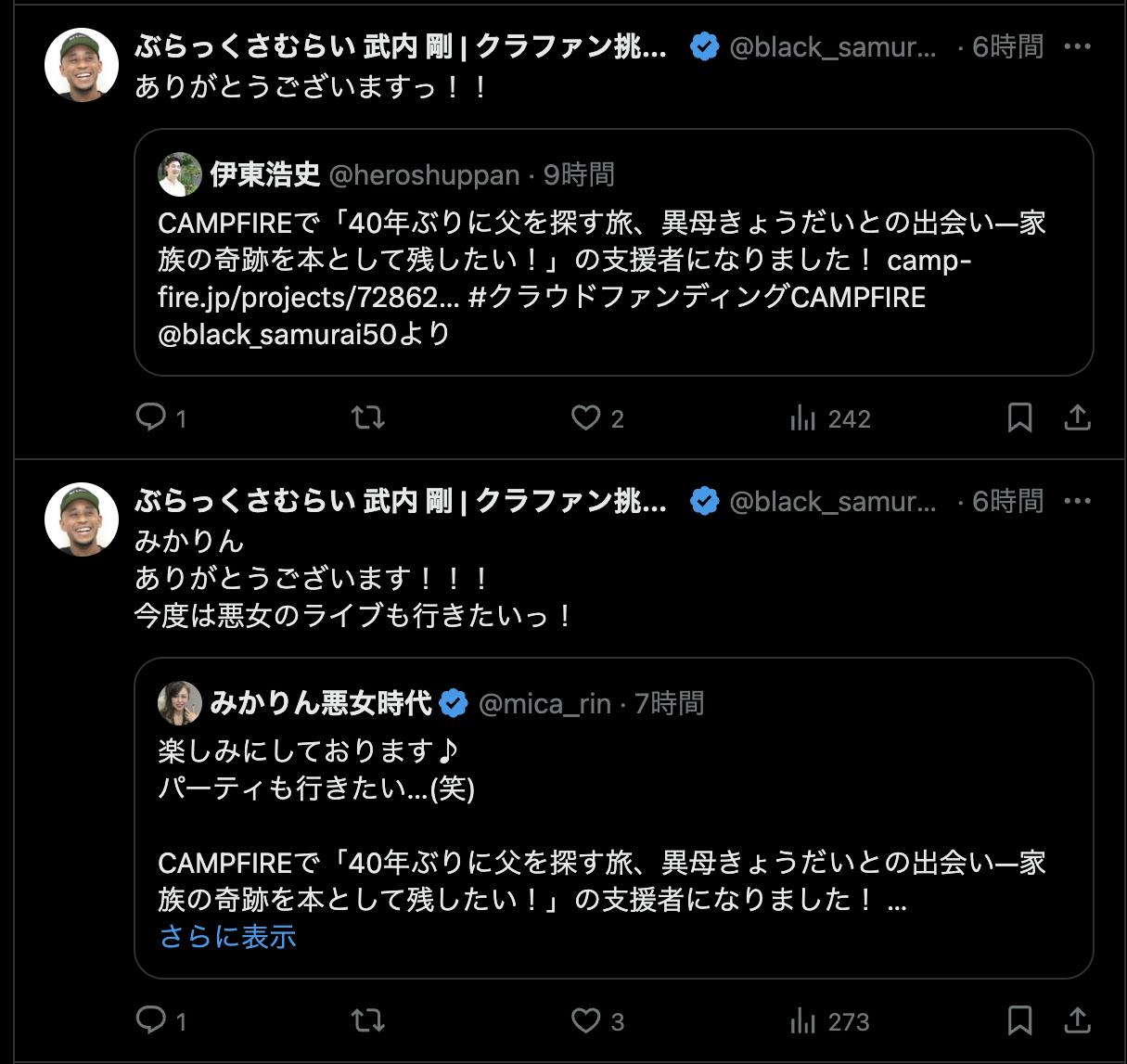The height and width of the screenshot is (1064, 1127).
Task: Repost the first ありがとうございますっ post
Action: [x=368, y=417]
